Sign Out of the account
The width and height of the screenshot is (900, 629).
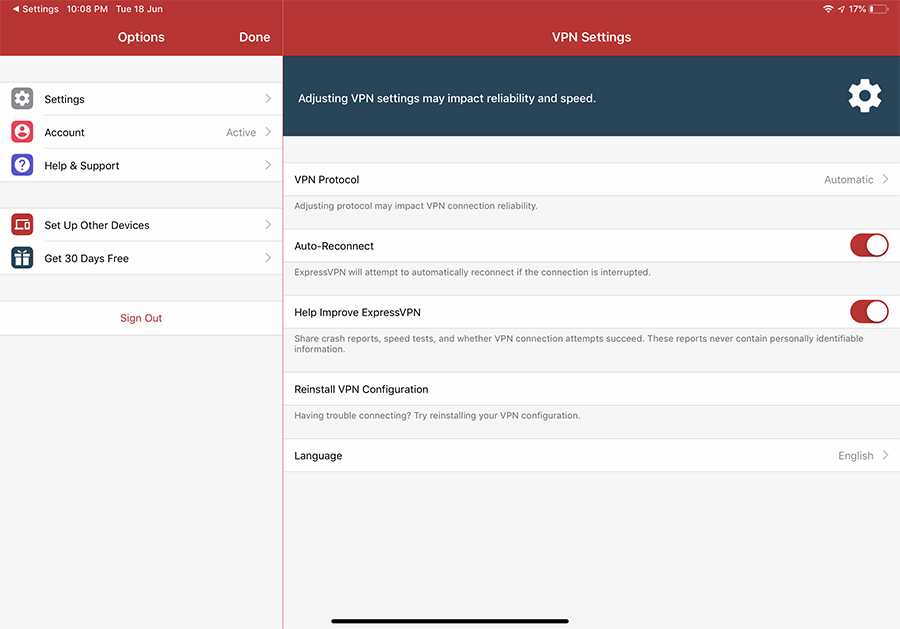coord(141,318)
